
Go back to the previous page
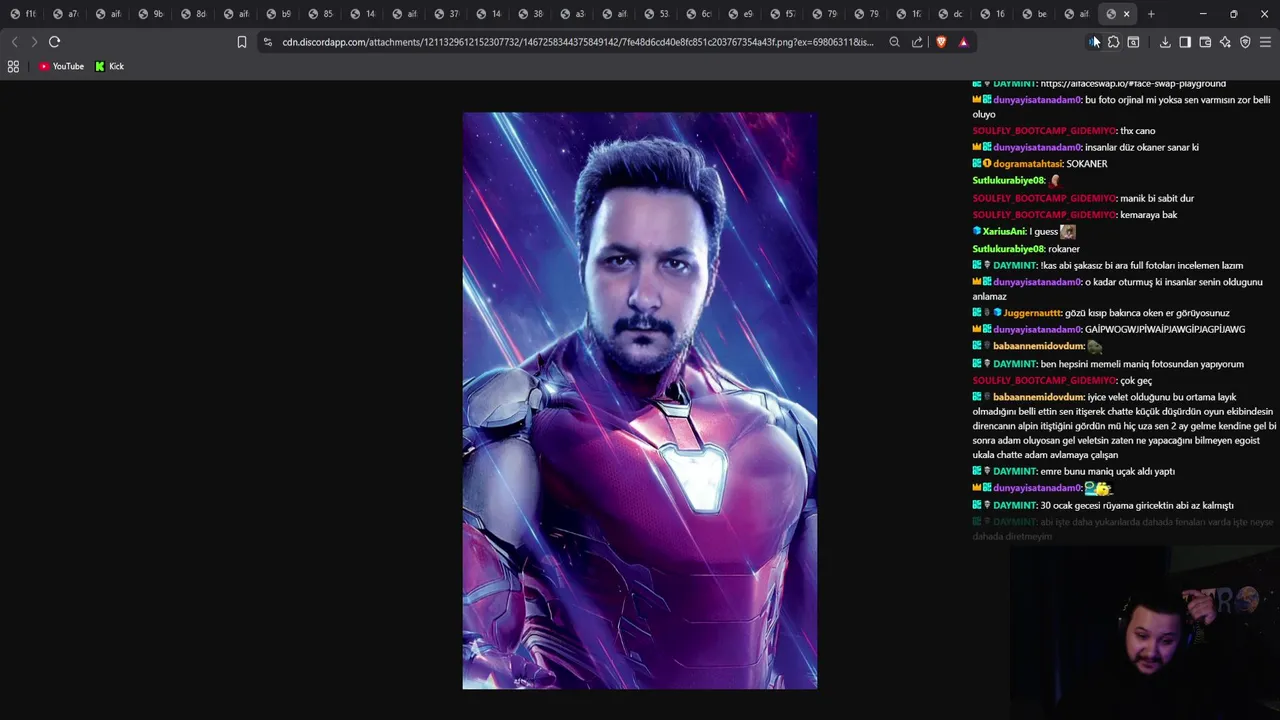[x=14, y=42]
